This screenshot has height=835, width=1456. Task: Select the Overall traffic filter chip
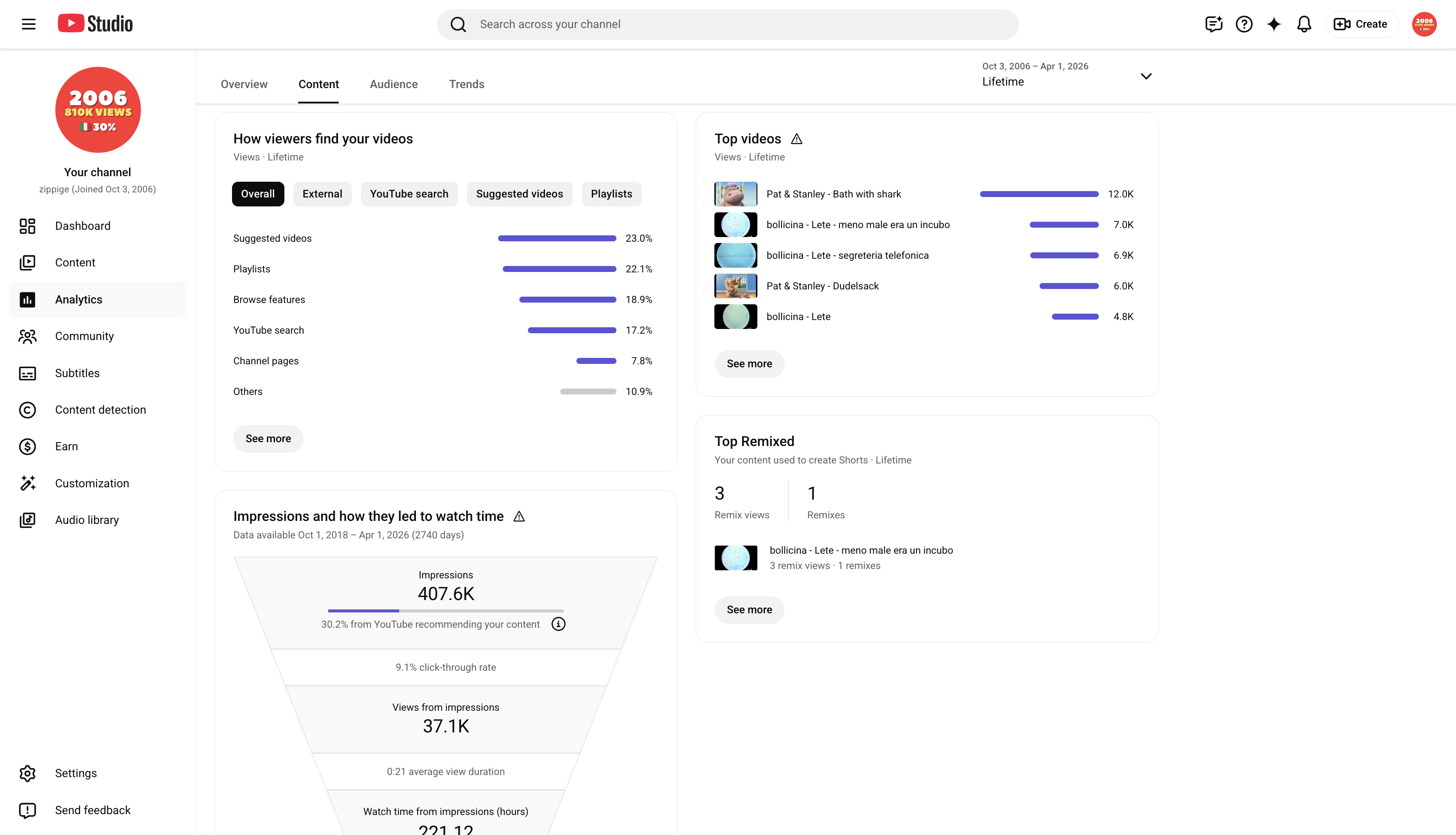[x=258, y=194]
